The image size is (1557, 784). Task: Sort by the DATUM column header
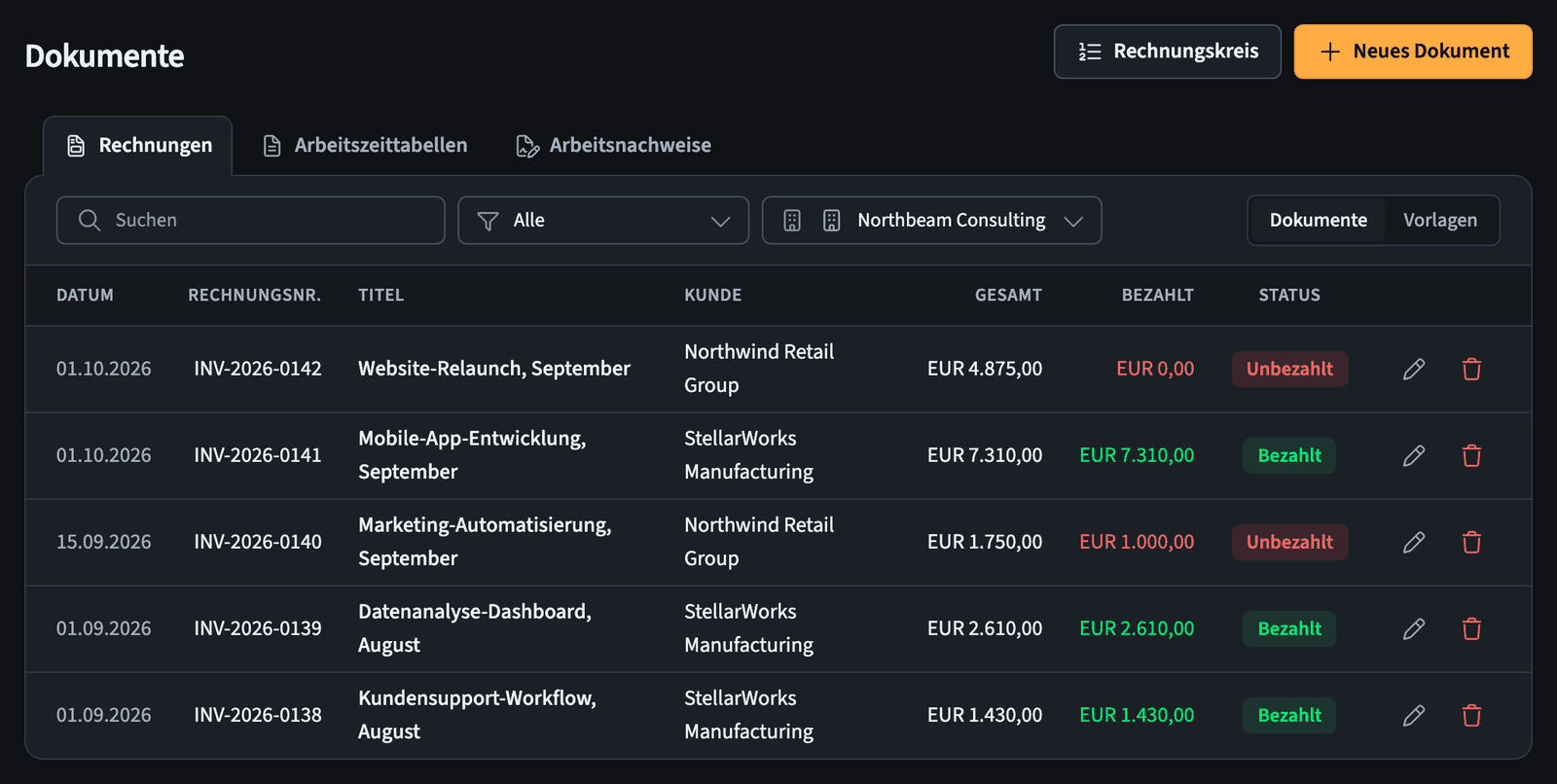coord(85,295)
